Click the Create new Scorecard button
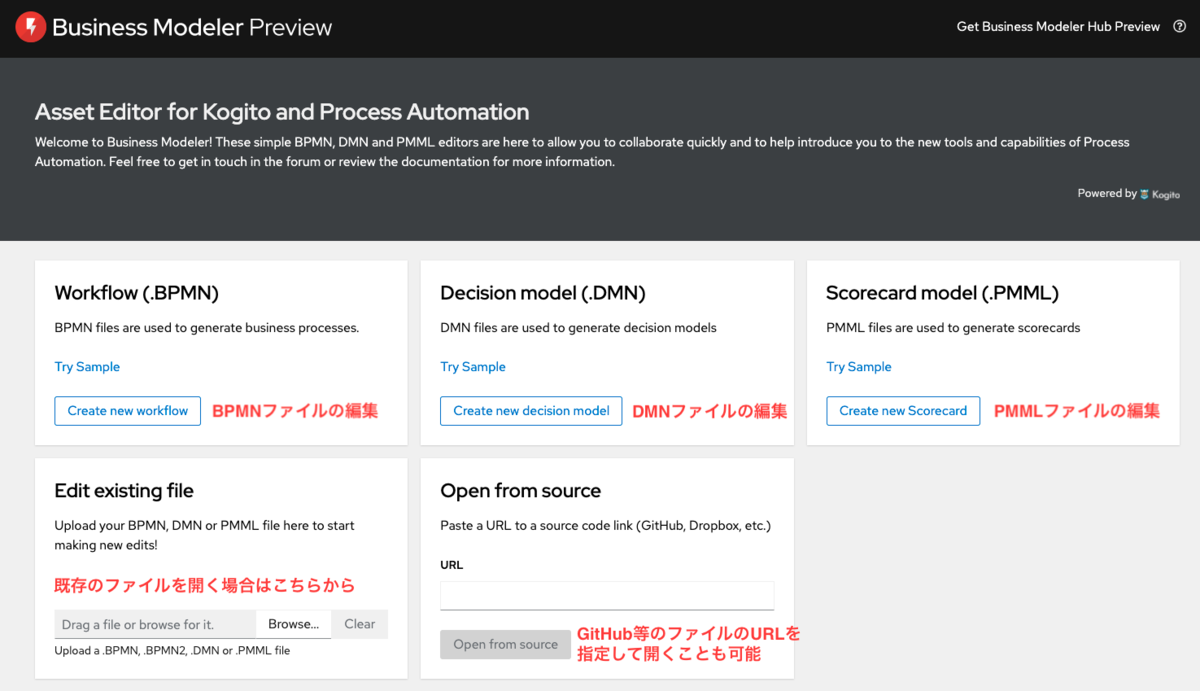Viewport: 1200px width, 691px height. point(903,411)
